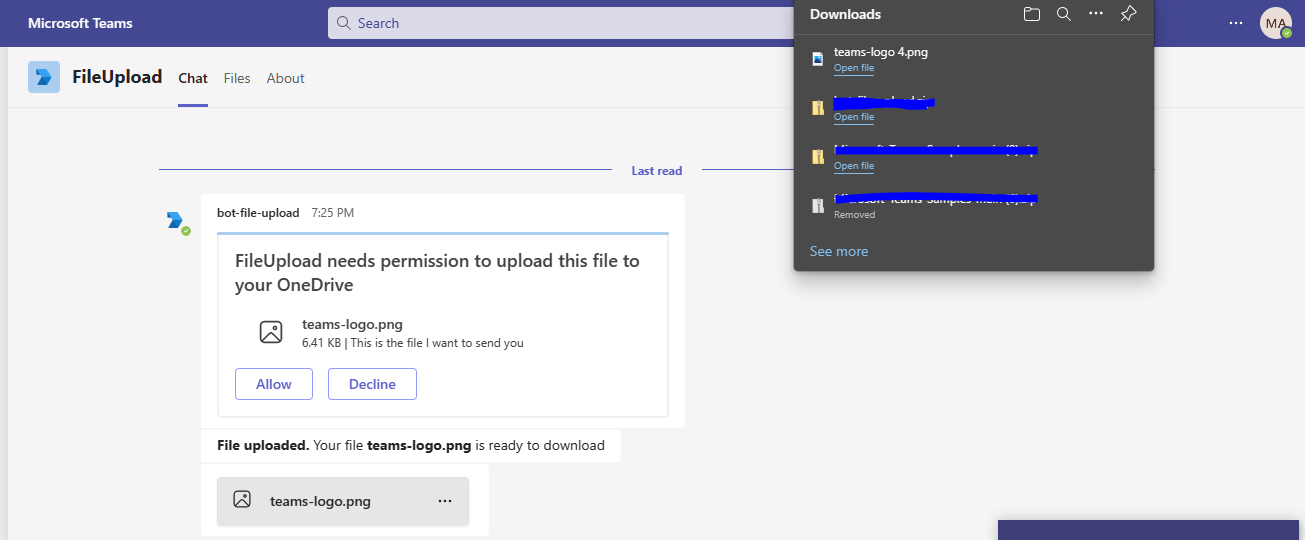
Task: Click the Downloads panel title
Action: tap(846, 14)
